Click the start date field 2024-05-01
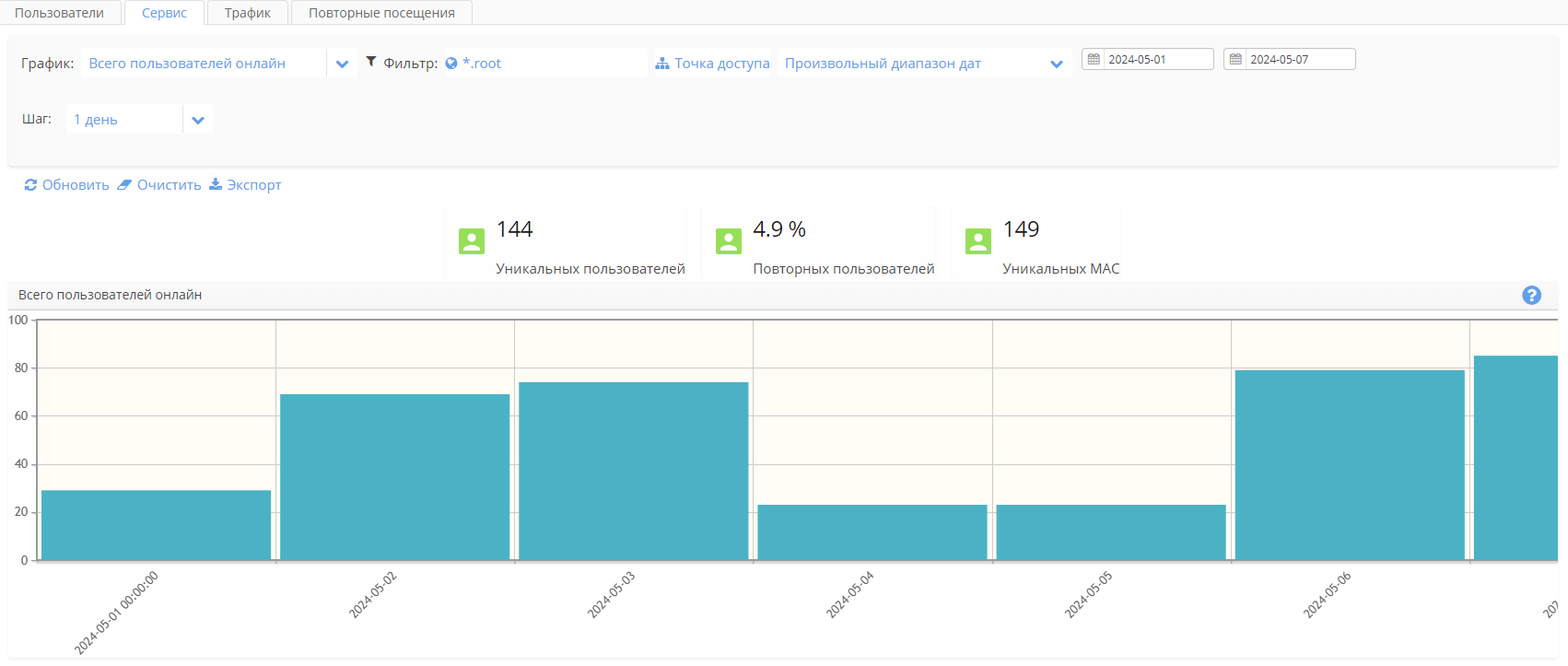 [1157, 59]
